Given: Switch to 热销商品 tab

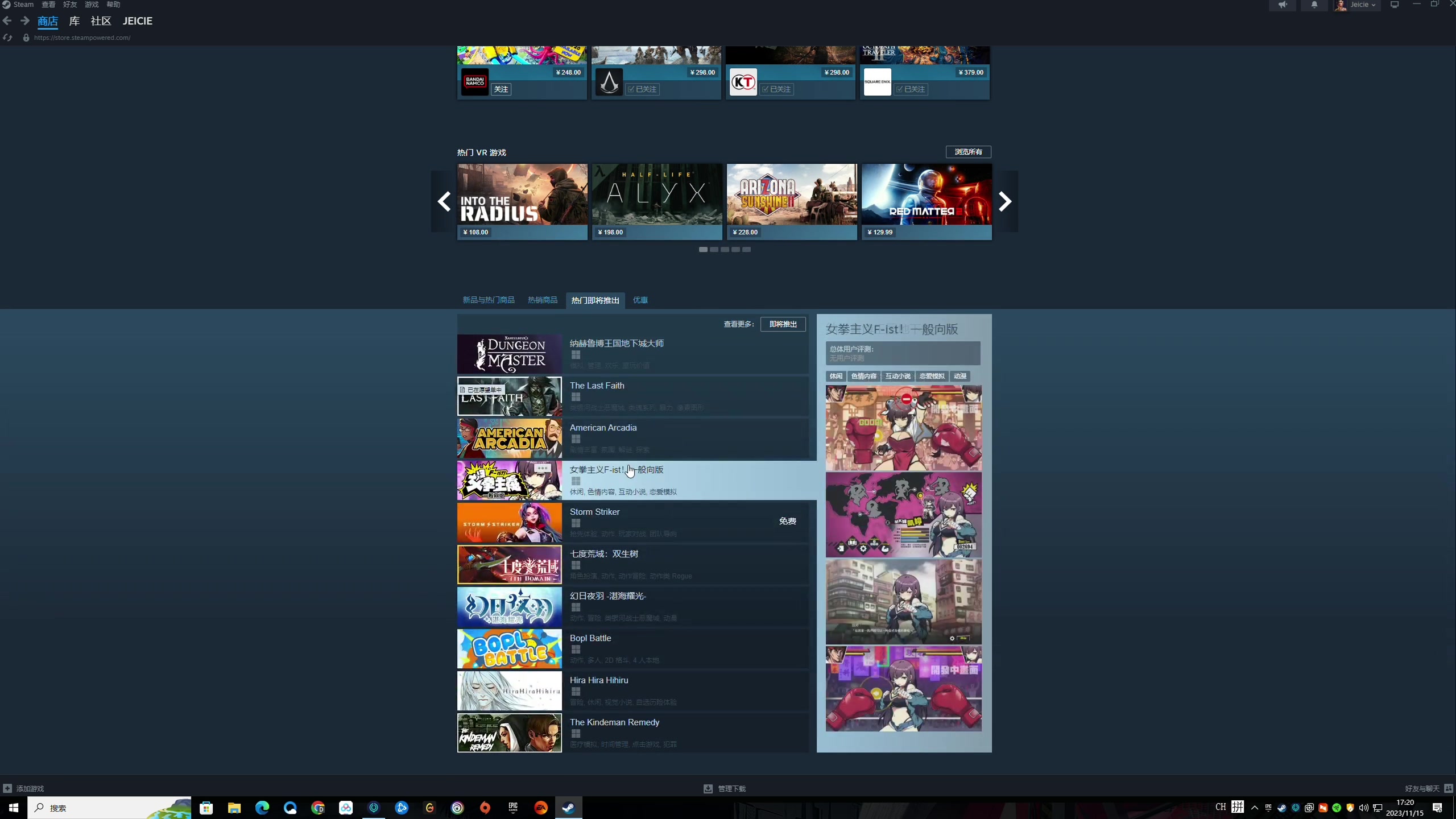Looking at the screenshot, I should 543,300.
